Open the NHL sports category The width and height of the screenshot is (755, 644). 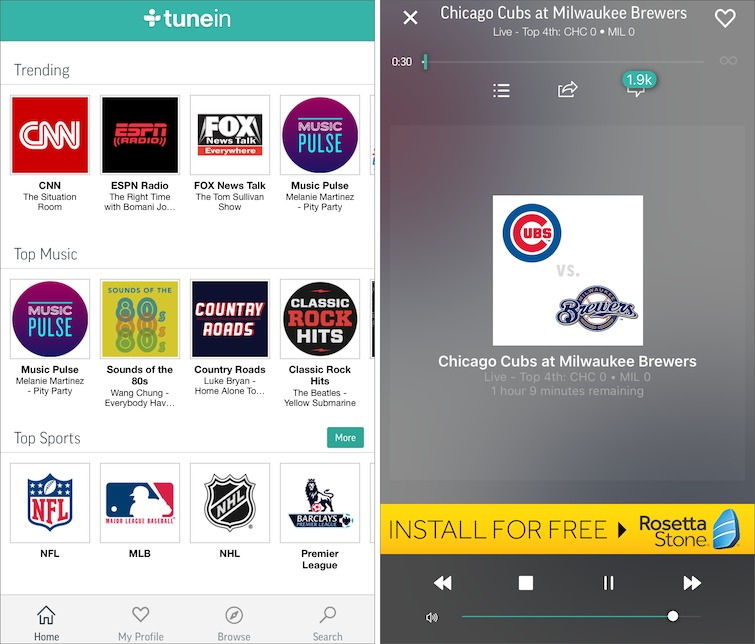point(230,502)
